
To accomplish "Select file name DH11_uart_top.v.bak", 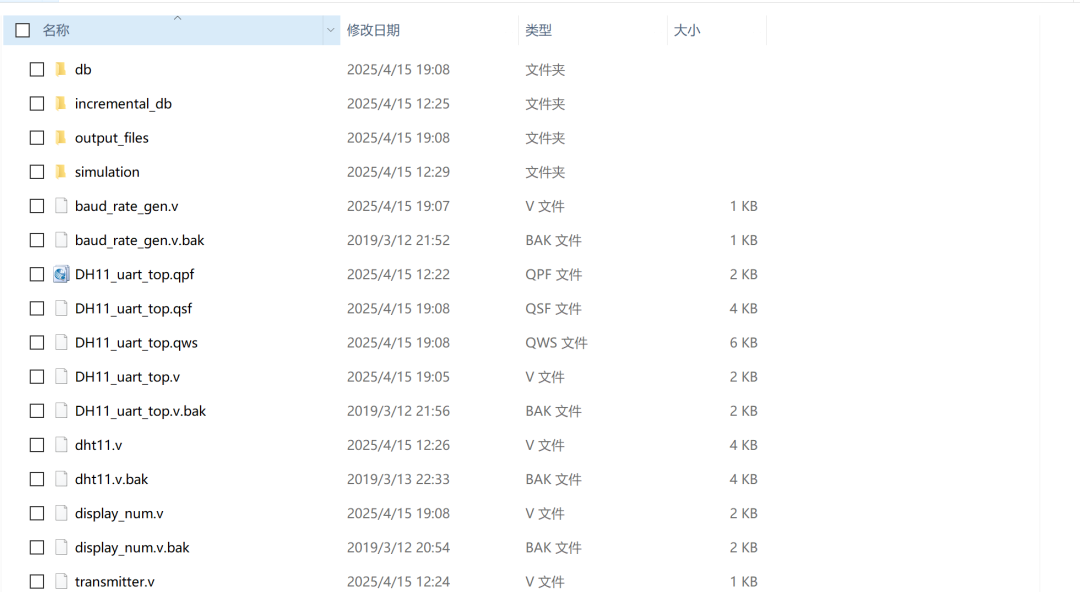I will click(x=140, y=411).
